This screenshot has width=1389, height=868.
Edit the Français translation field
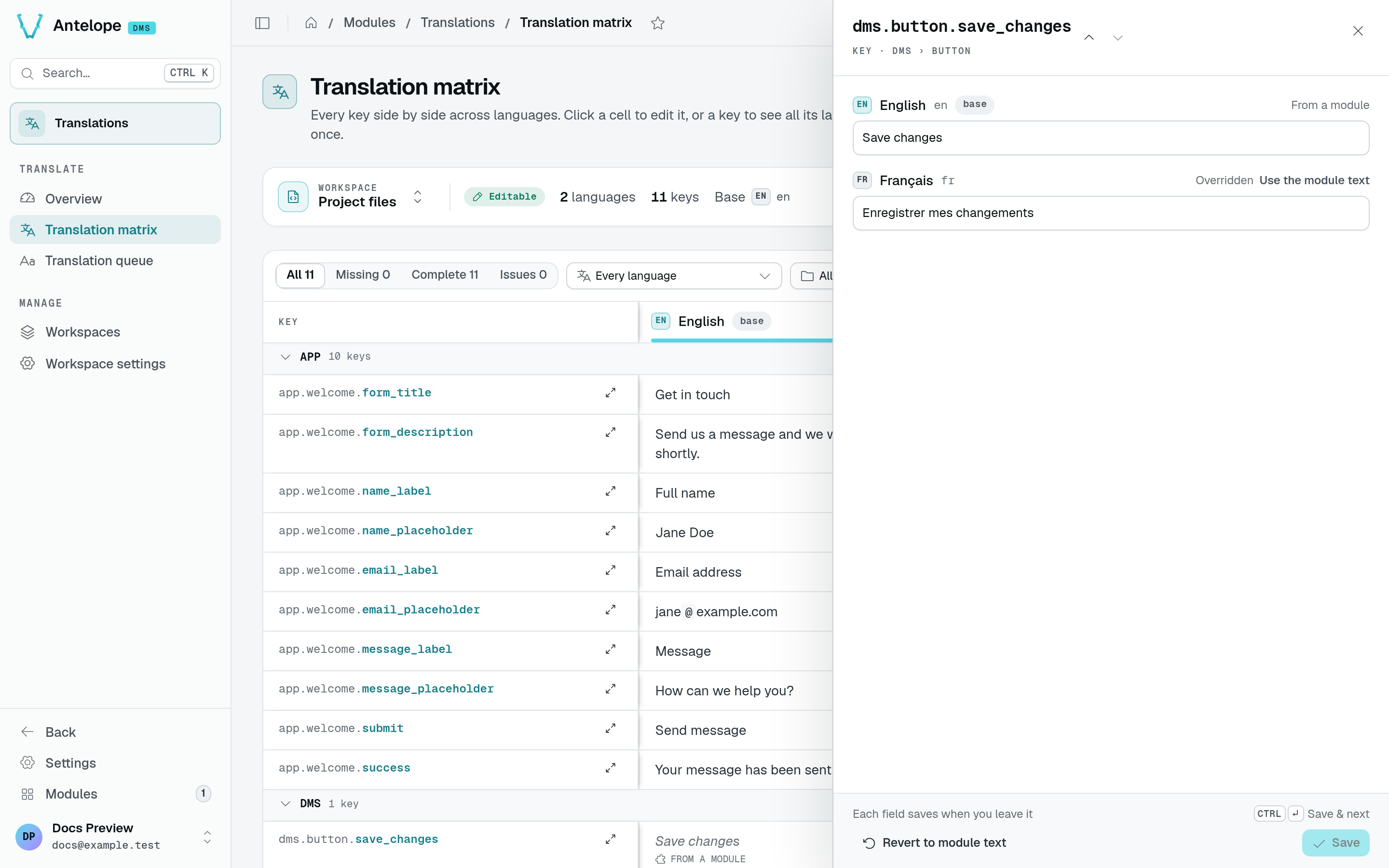pos(1111,213)
